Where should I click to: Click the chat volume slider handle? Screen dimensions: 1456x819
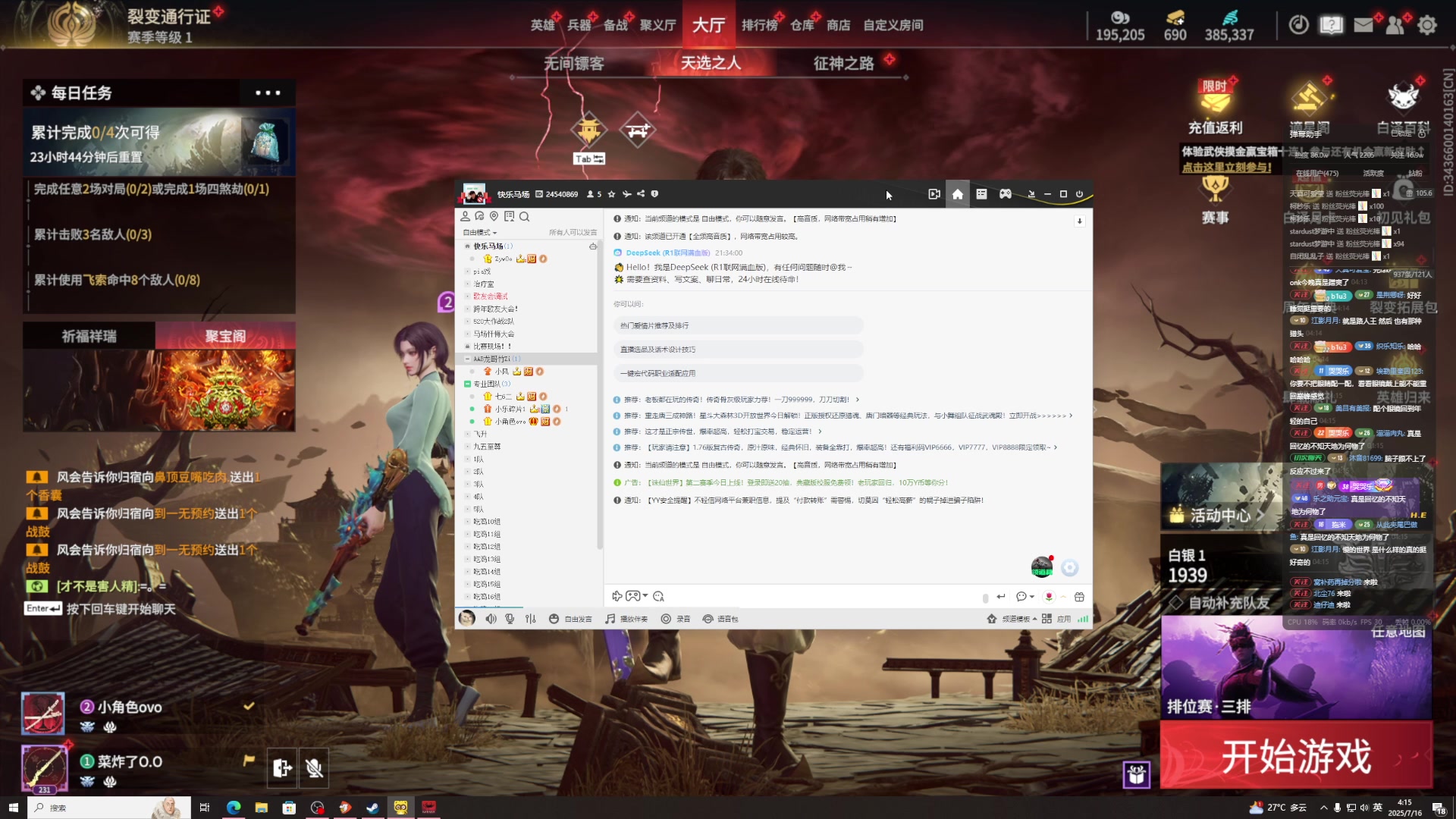point(985,598)
